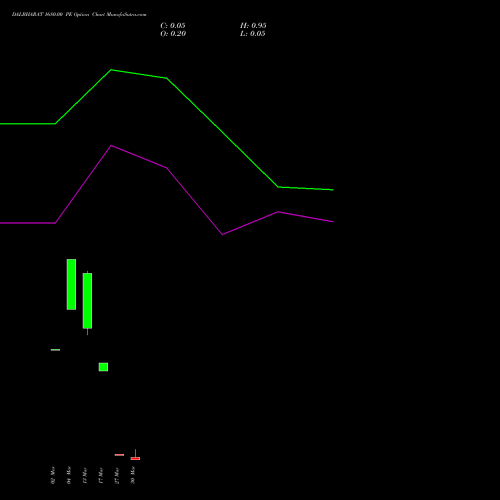The height and width of the screenshot is (500, 500).
Task: Click the purple line's right end point
Action: point(333,222)
